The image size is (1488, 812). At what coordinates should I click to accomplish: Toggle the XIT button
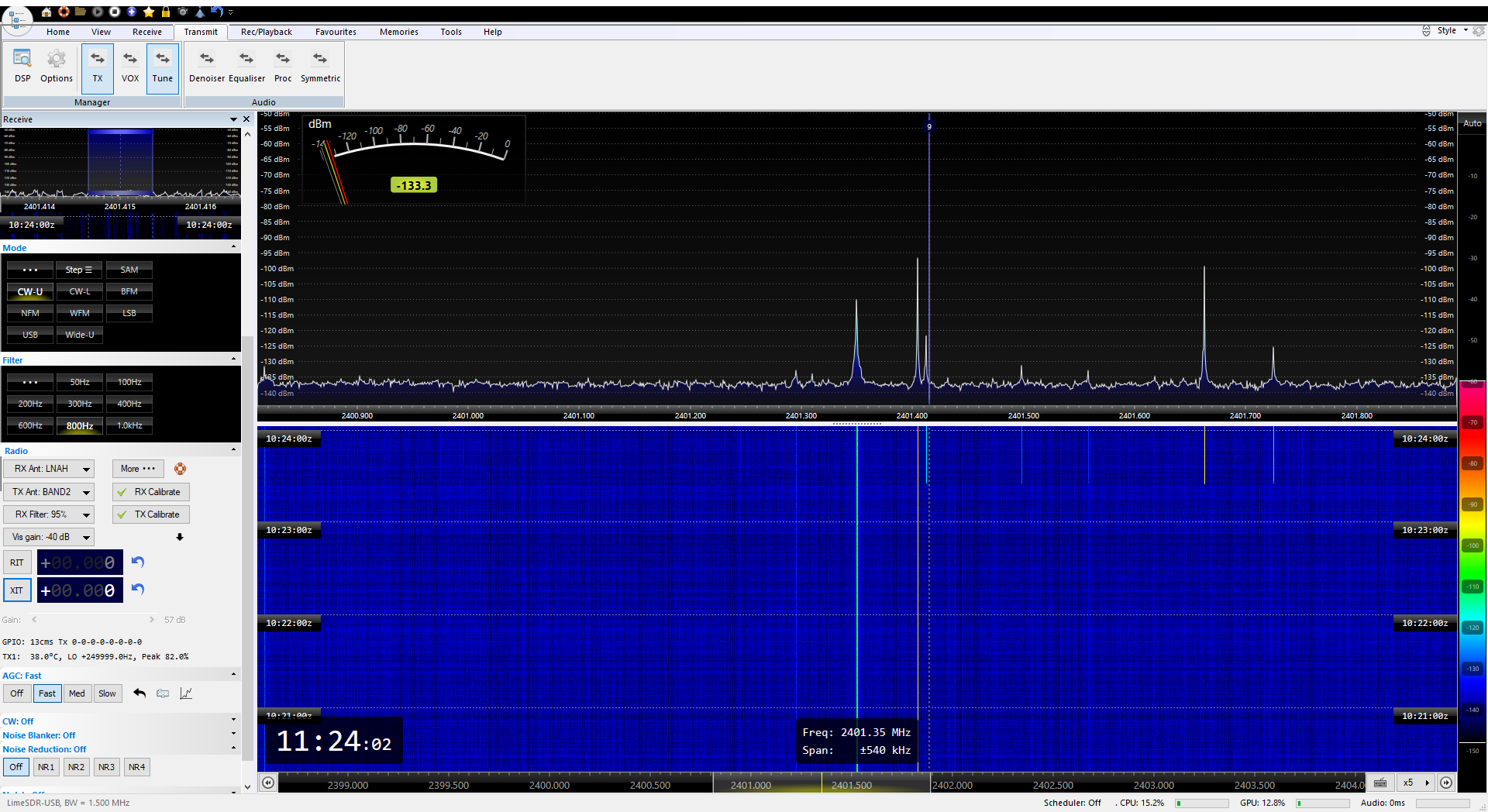tap(17, 590)
